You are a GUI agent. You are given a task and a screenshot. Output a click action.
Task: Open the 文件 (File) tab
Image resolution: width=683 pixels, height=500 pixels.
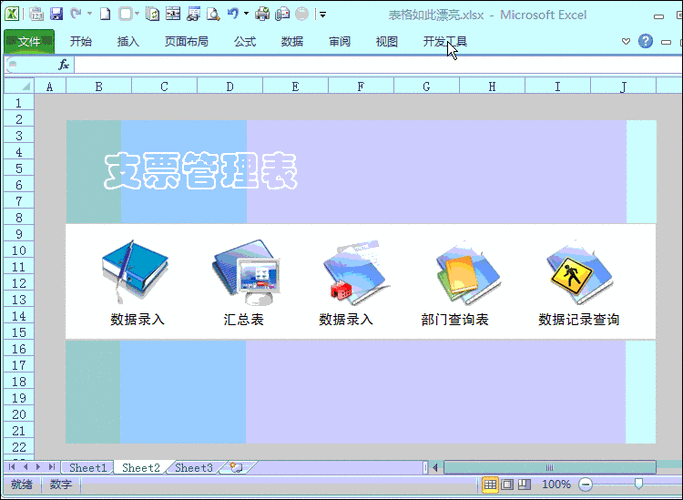coord(29,41)
